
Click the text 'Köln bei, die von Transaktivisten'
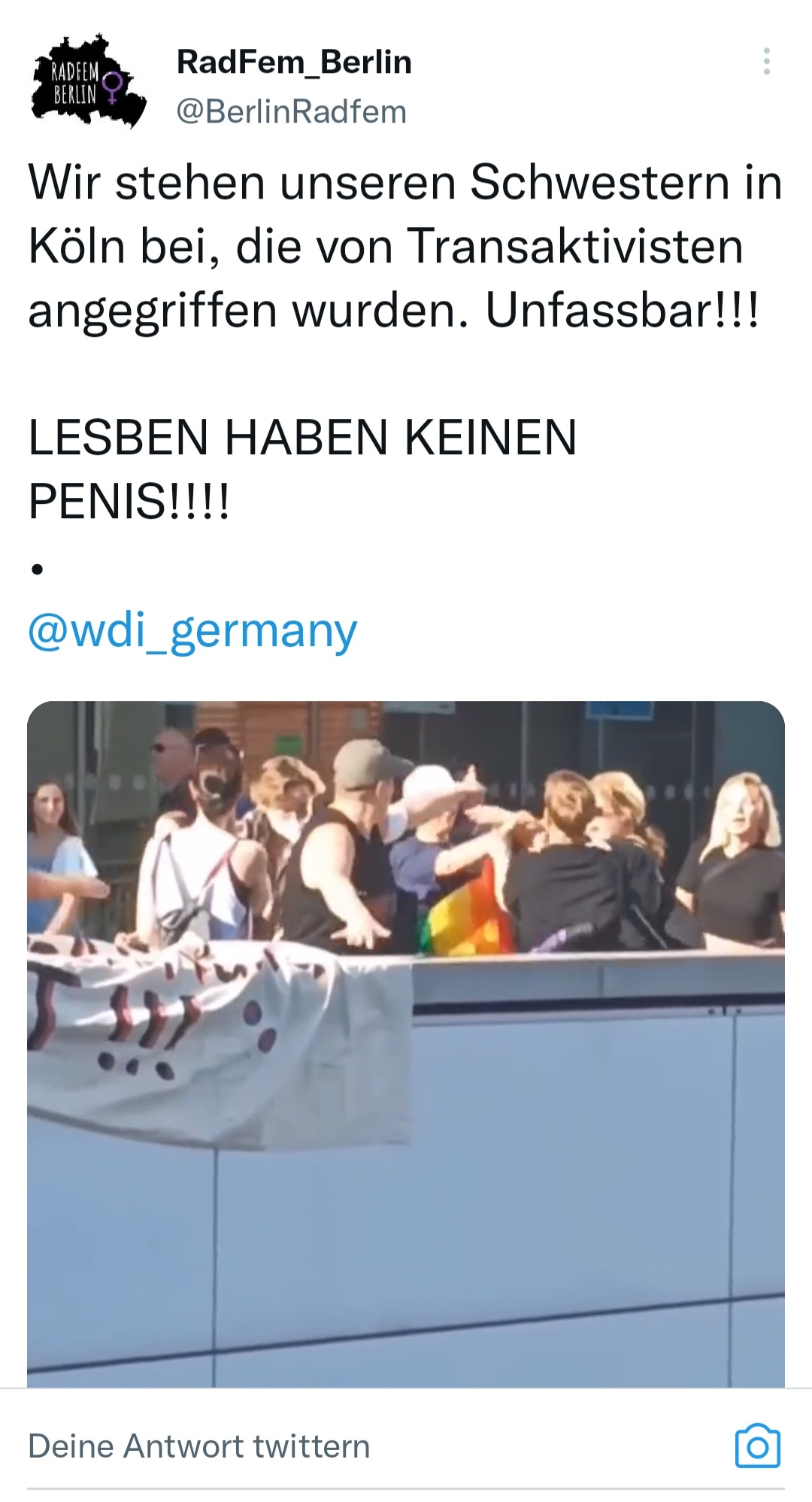386,246
